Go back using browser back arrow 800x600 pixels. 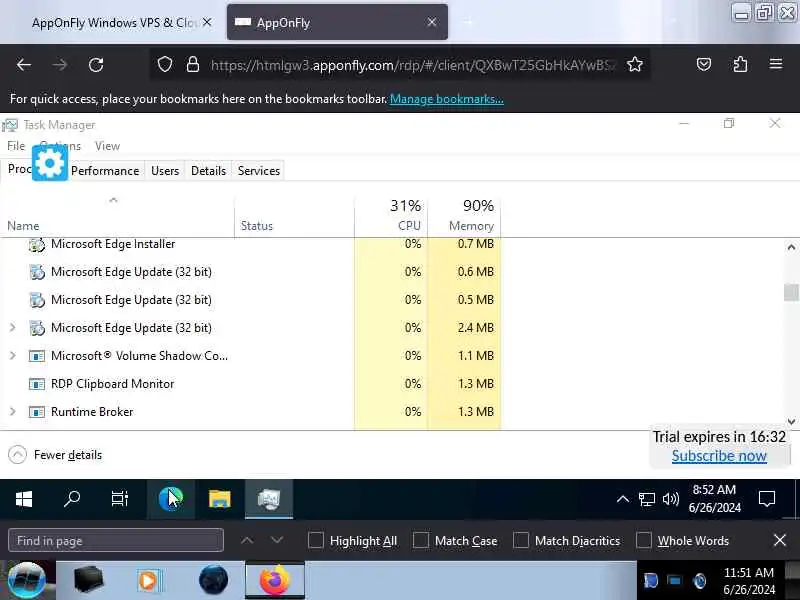pos(23,65)
